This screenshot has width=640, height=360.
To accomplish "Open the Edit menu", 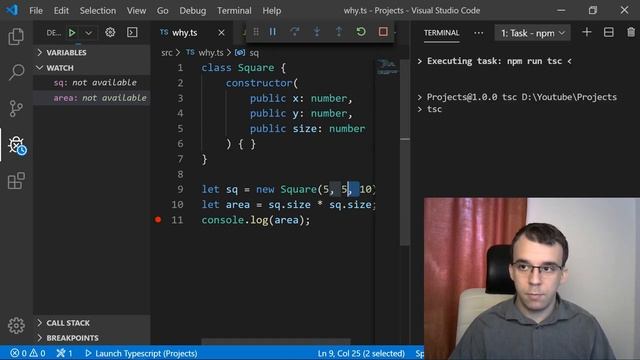I will click(61, 11).
